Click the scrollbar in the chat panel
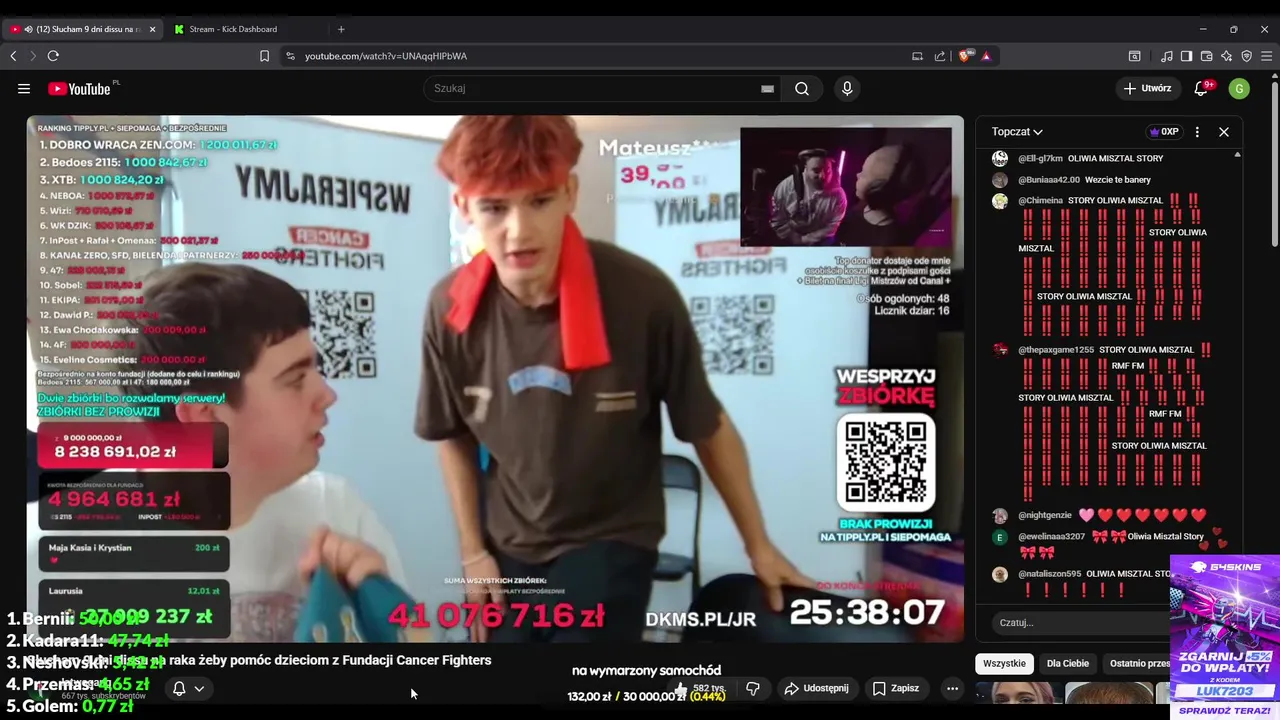 (x=1237, y=375)
